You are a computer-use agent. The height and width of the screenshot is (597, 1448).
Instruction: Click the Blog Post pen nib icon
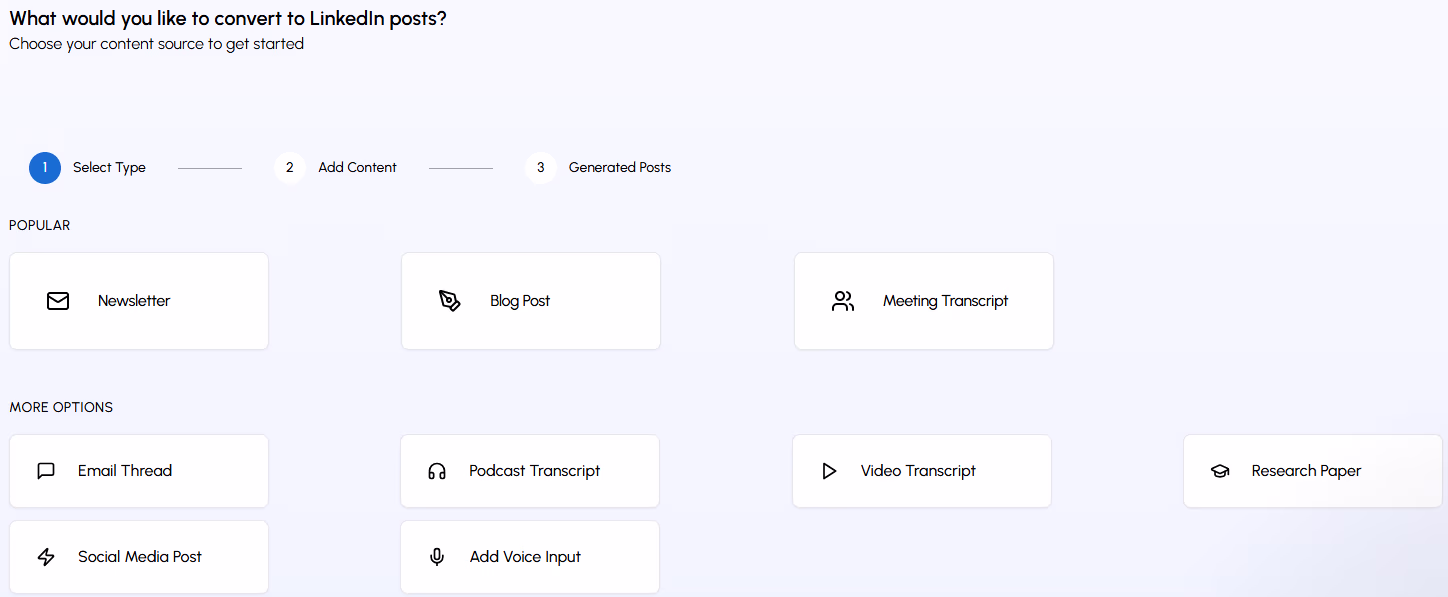[449, 300]
